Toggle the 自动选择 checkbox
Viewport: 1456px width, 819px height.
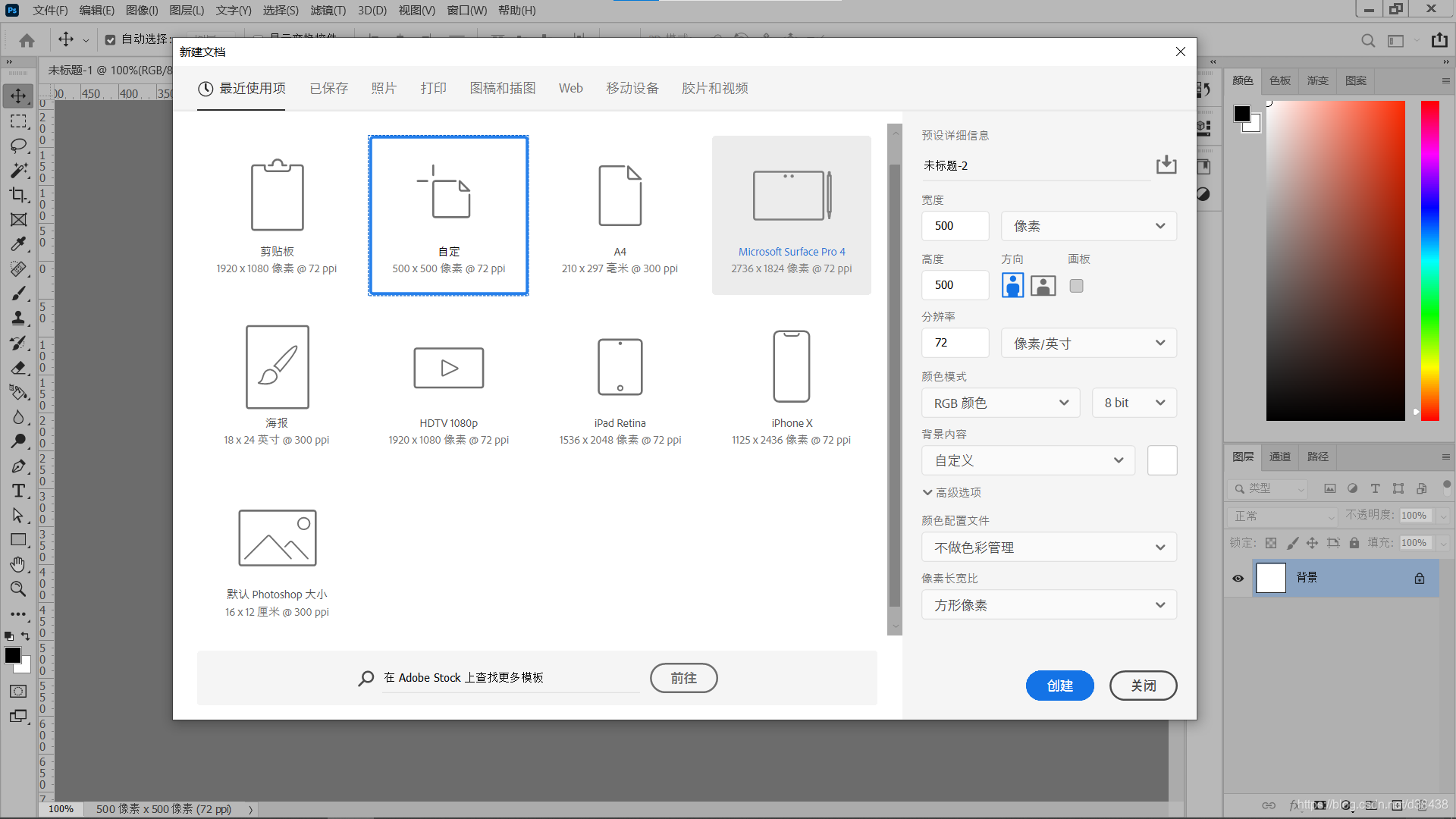(x=111, y=39)
